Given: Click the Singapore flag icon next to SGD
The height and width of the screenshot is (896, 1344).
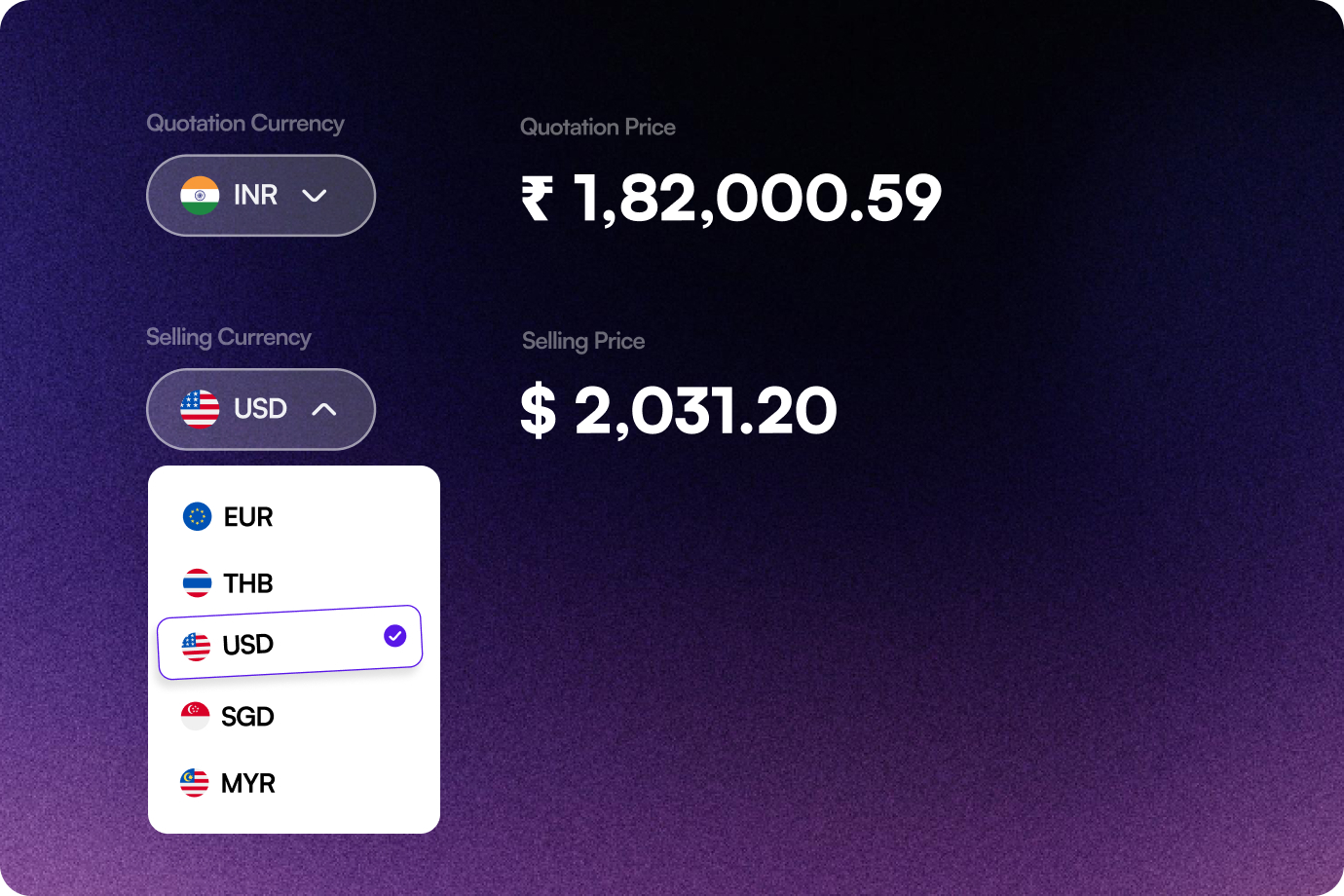Looking at the screenshot, I should coord(195,716).
